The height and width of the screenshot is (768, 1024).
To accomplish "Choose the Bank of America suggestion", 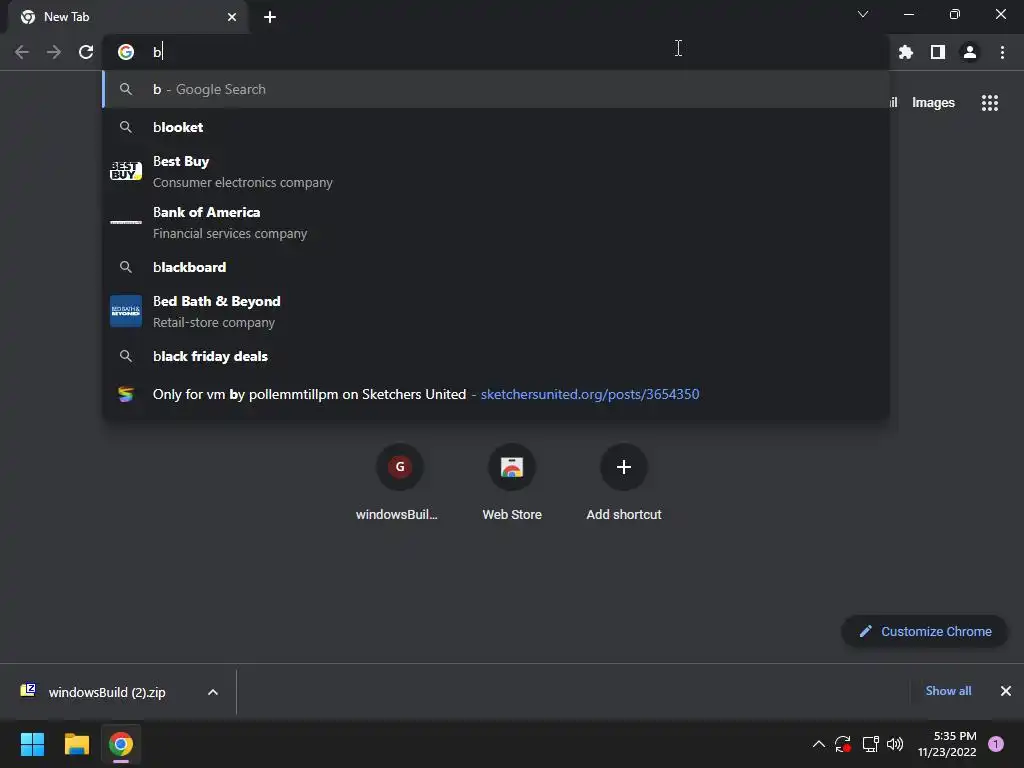I will (x=496, y=222).
